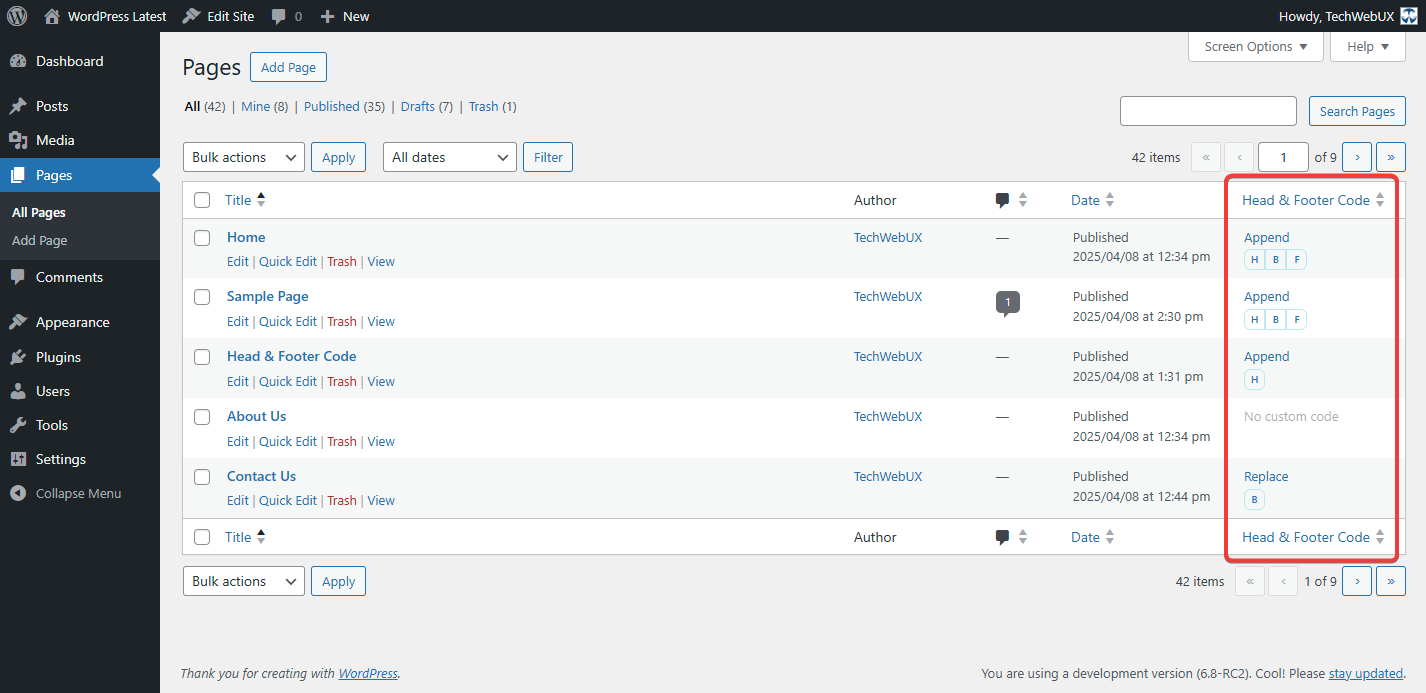This screenshot has width=1426, height=693.
Task: Sort by Date in header row
Action: (x=1092, y=200)
